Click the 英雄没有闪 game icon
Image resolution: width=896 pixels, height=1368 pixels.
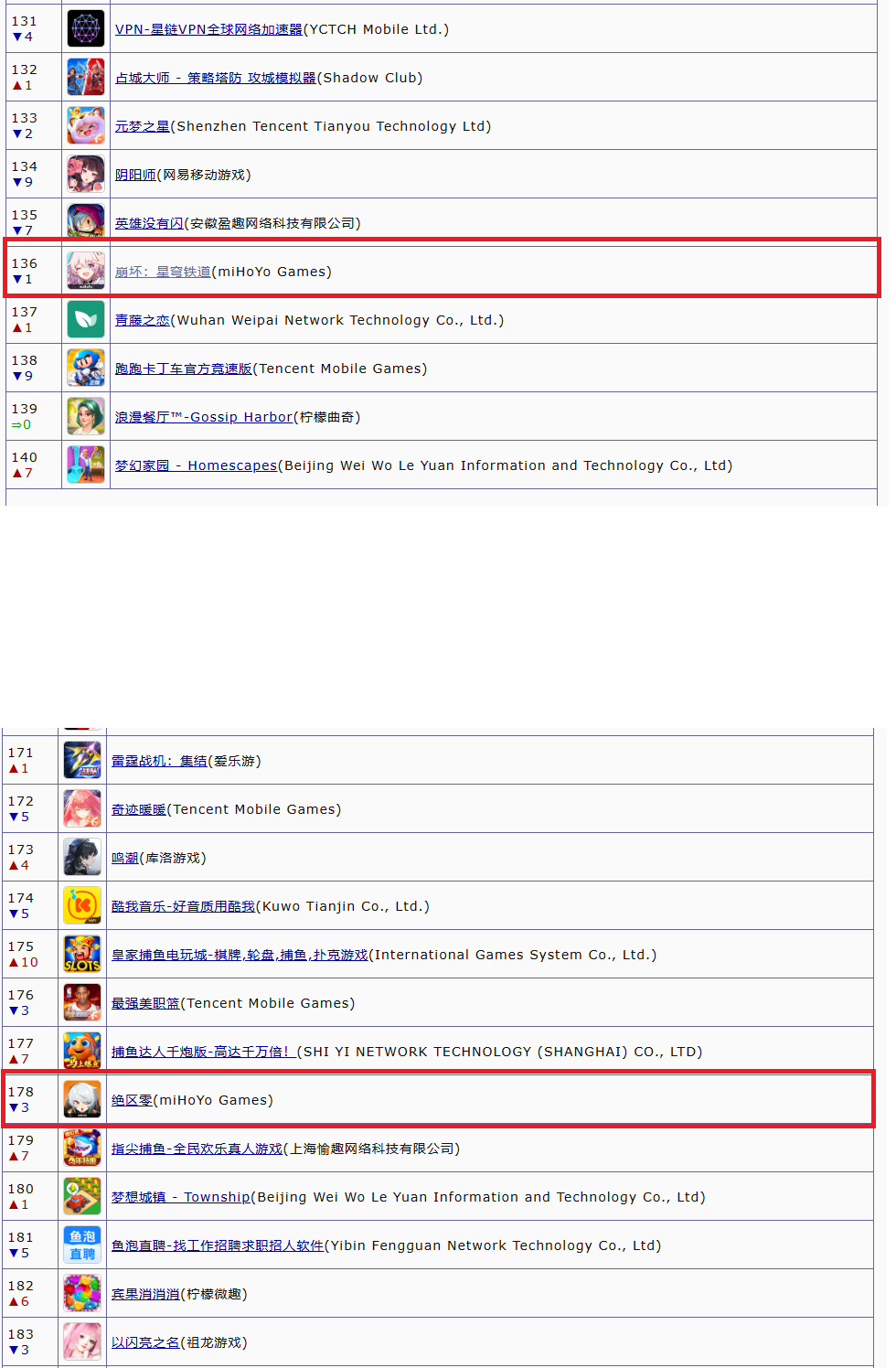(86, 221)
